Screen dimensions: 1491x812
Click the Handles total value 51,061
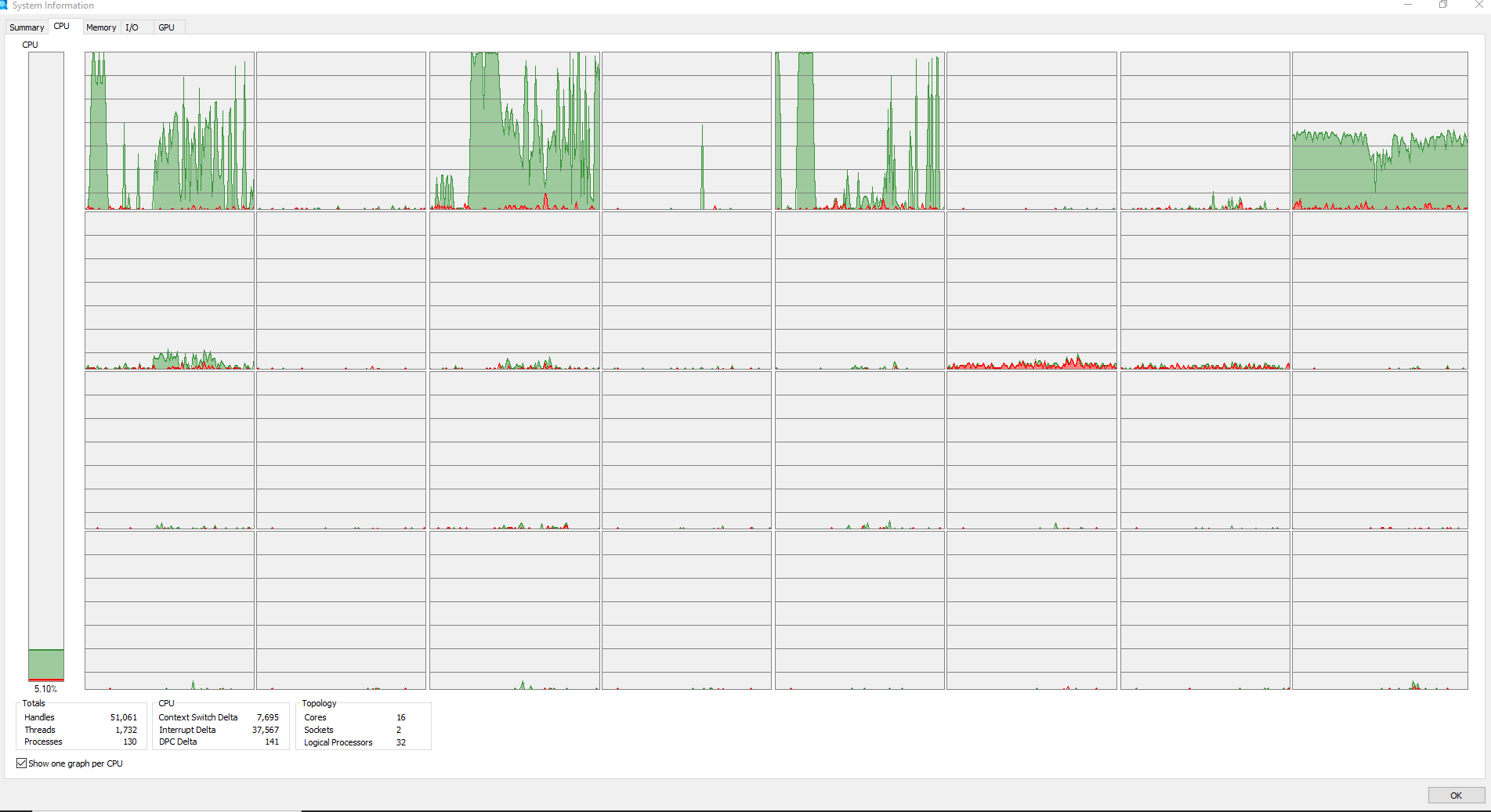point(123,717)
